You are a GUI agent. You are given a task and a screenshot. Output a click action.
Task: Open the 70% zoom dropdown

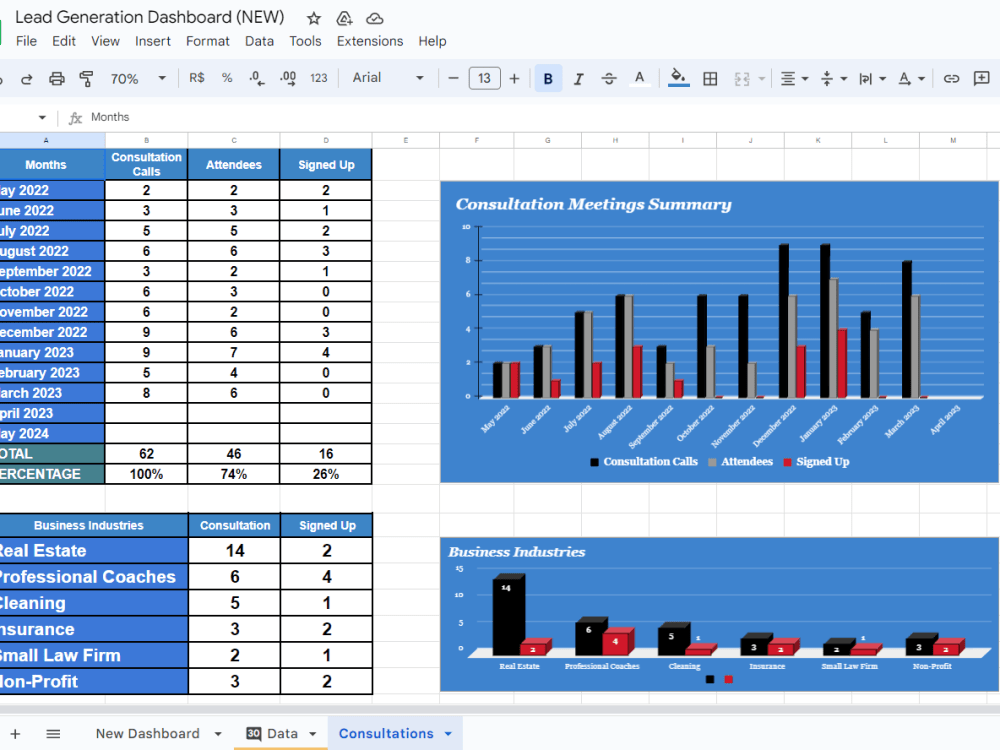[x=138, y=78]
